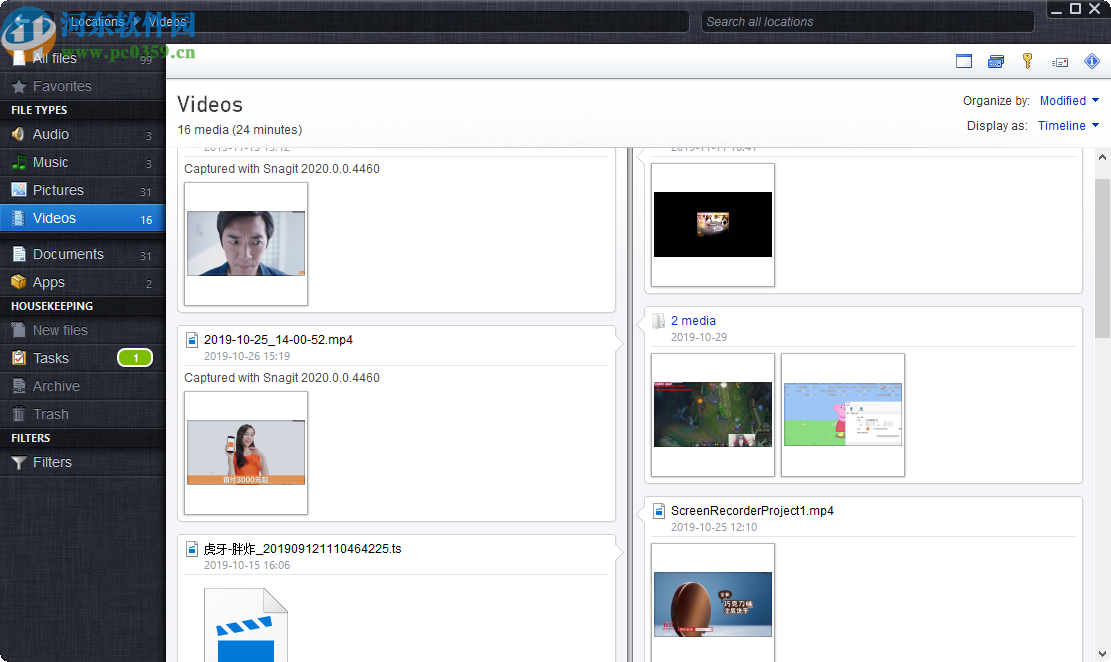The width and height of the screenshot is (1111, 662).
Task: Select the ScreenRecorderProject1.mp4 video thumbnail
Action: [712, 603]
